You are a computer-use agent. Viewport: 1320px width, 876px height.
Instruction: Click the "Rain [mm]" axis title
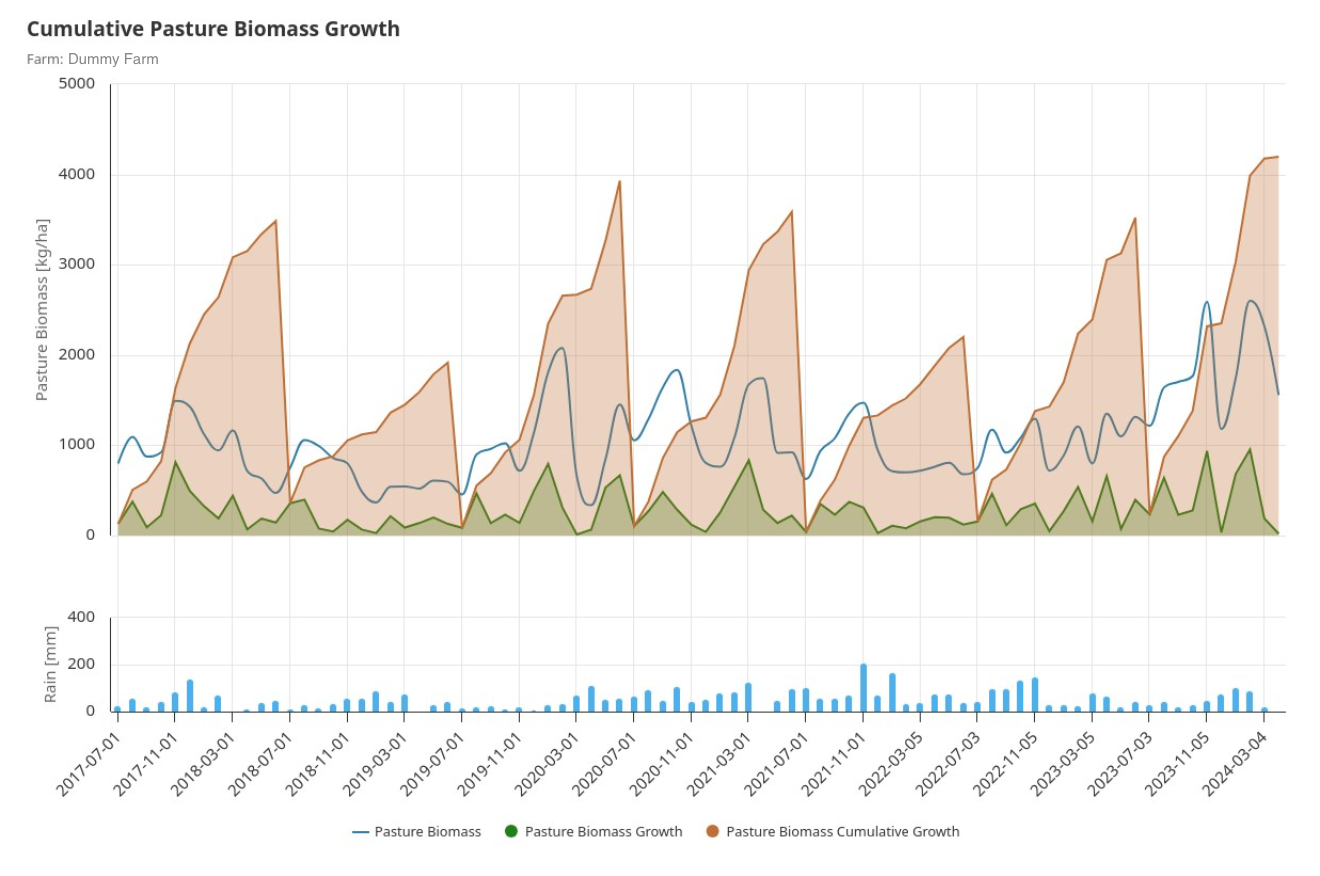[50, 664]
